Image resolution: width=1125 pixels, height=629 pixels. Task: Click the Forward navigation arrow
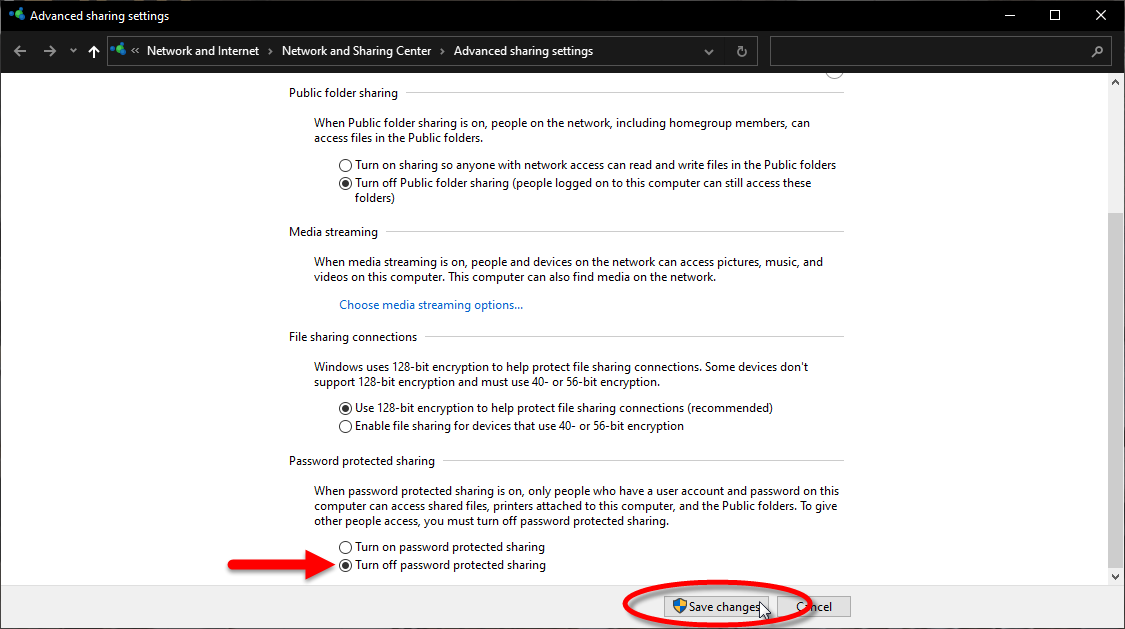click(x=50, y=51)
